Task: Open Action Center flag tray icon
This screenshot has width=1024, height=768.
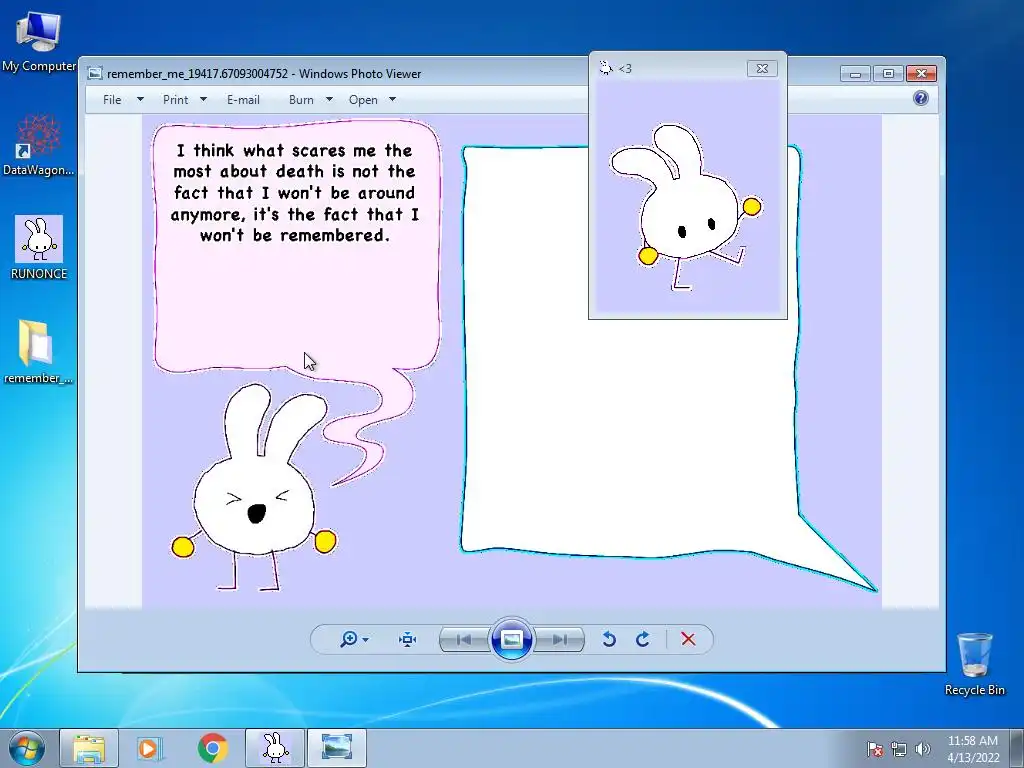Action: pyautogui.click(x=875, y=749)
